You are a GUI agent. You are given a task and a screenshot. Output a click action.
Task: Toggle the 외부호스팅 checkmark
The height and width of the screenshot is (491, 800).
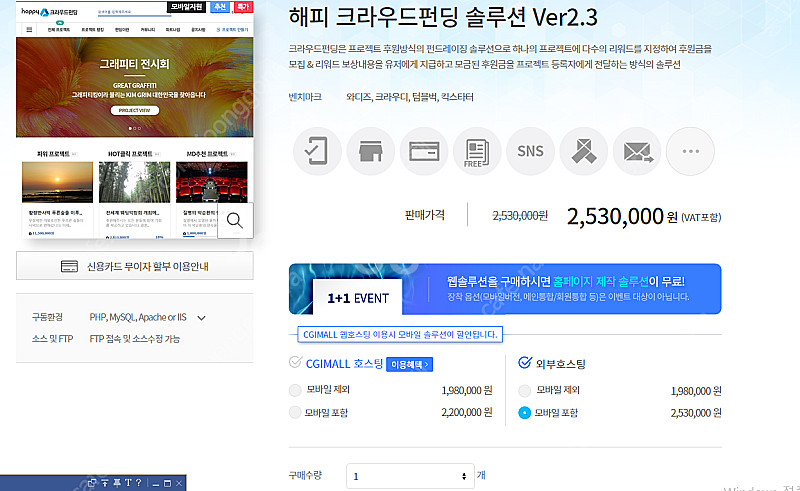coord(525,362)
